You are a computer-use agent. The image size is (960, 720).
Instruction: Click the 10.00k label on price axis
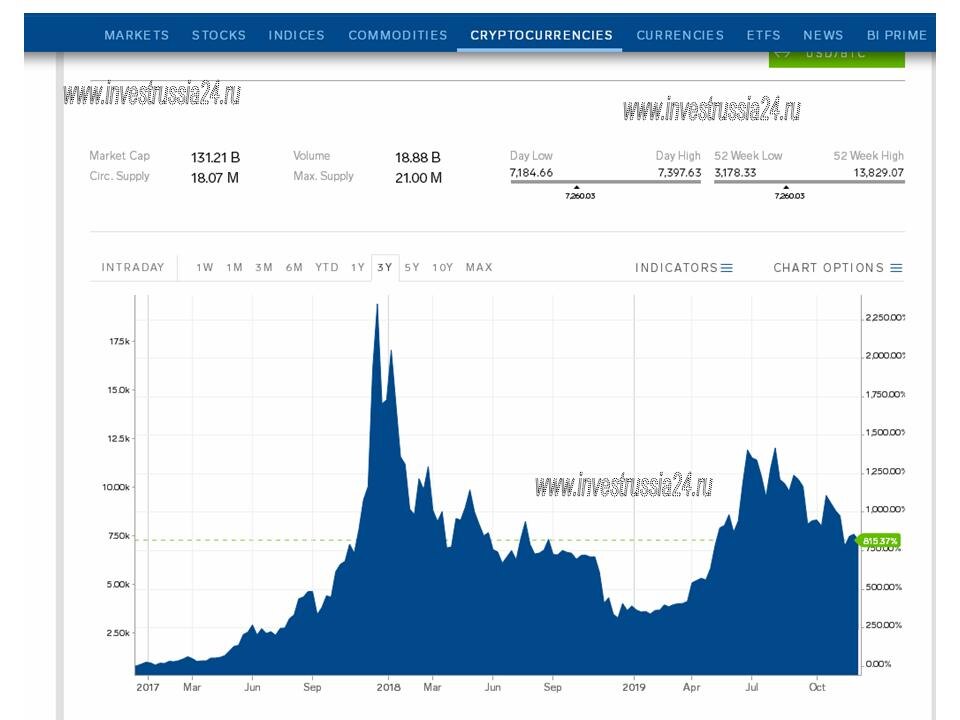pos(116,487)
